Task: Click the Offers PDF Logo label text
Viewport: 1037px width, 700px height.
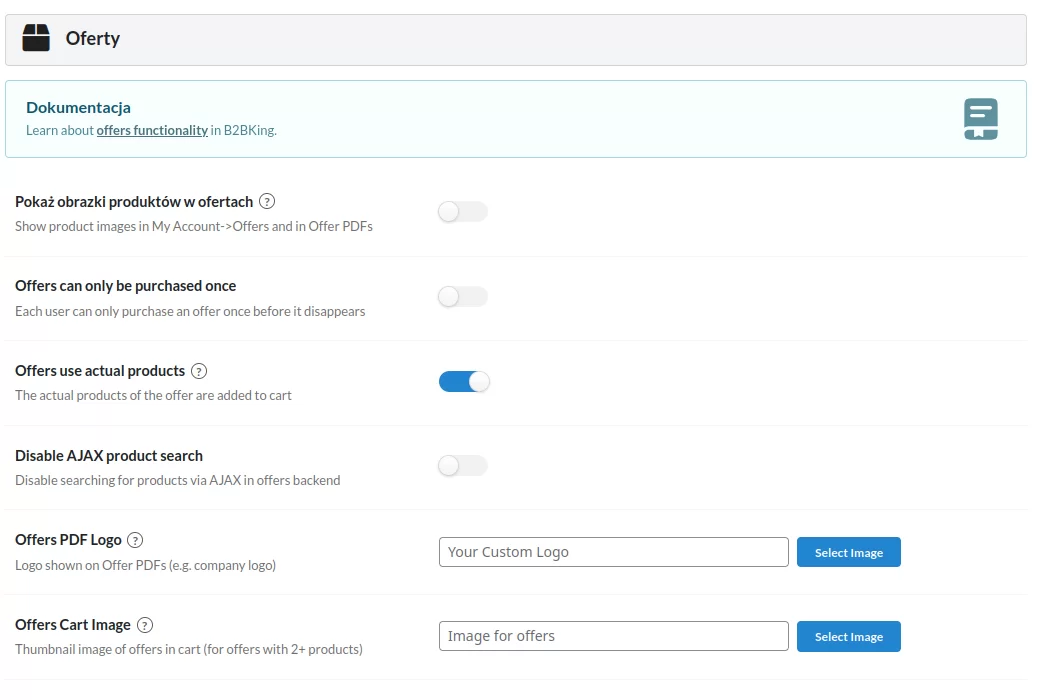Action: click(x=68, y=540)
